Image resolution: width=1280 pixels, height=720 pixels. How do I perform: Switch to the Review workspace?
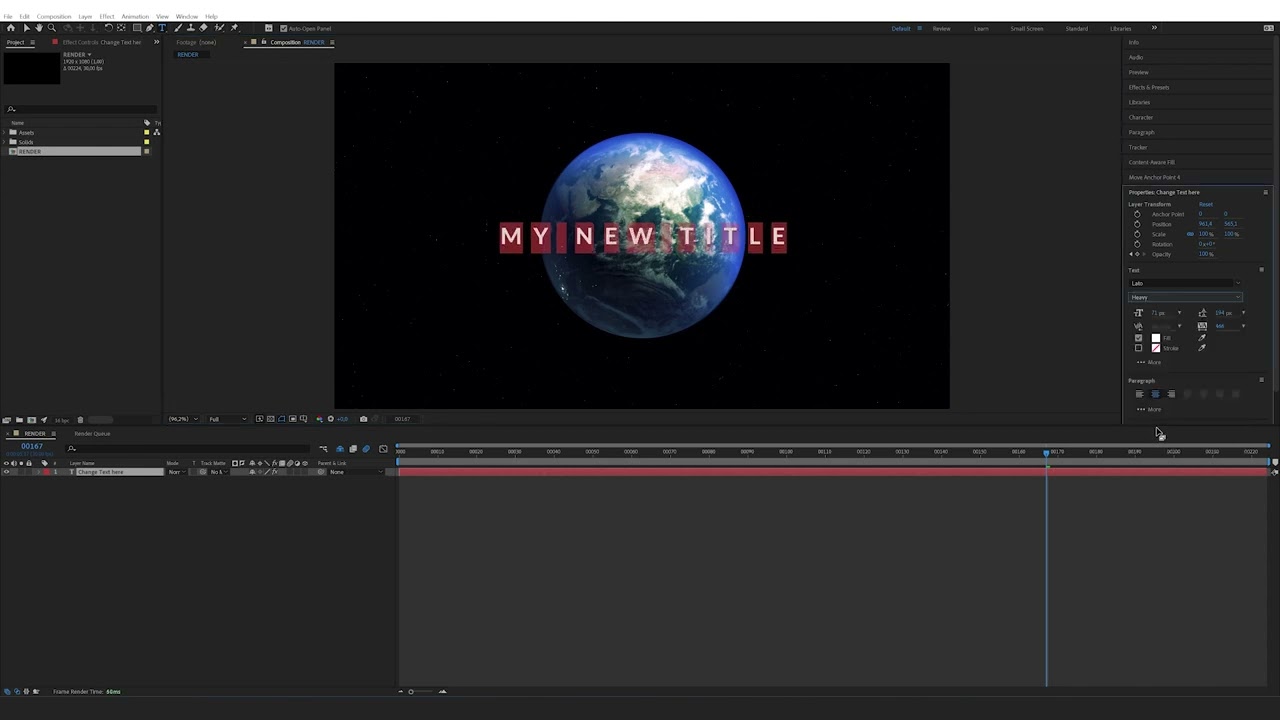pyautogui.click(x=942, y=28)
